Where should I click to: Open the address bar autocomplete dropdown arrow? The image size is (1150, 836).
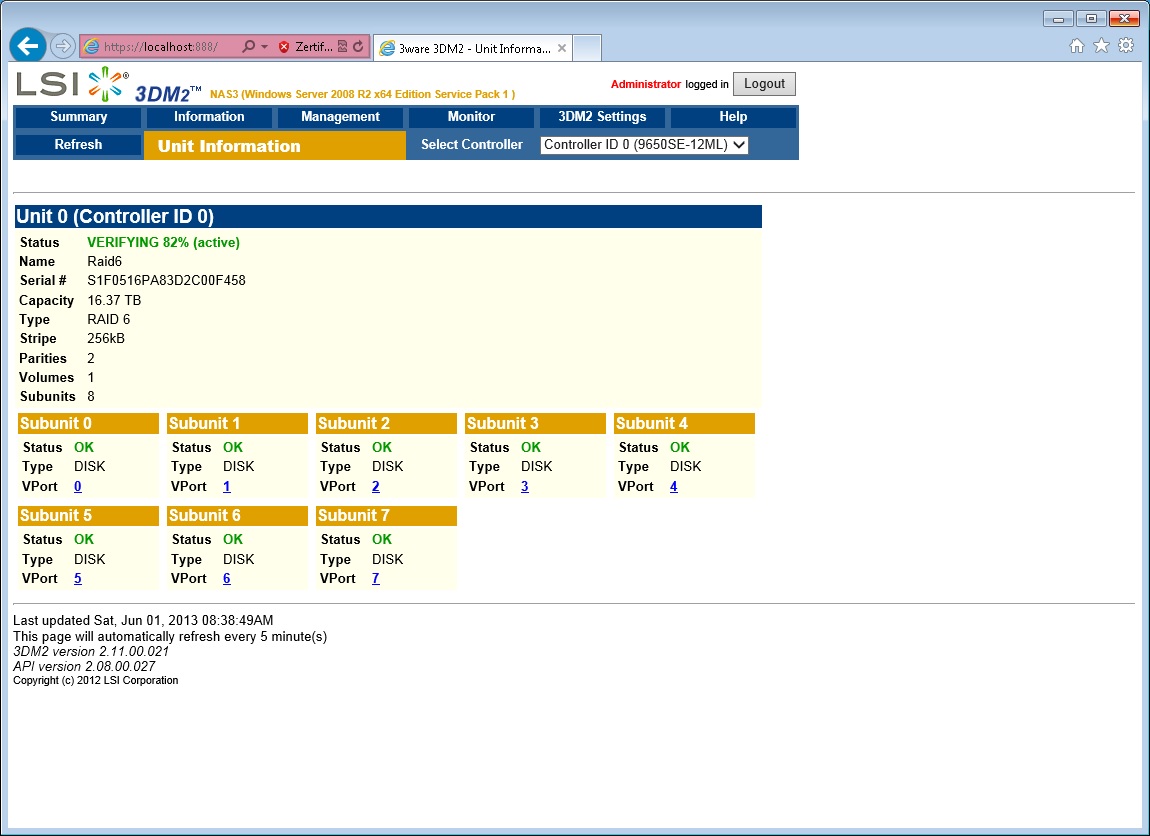click(264, 47)
